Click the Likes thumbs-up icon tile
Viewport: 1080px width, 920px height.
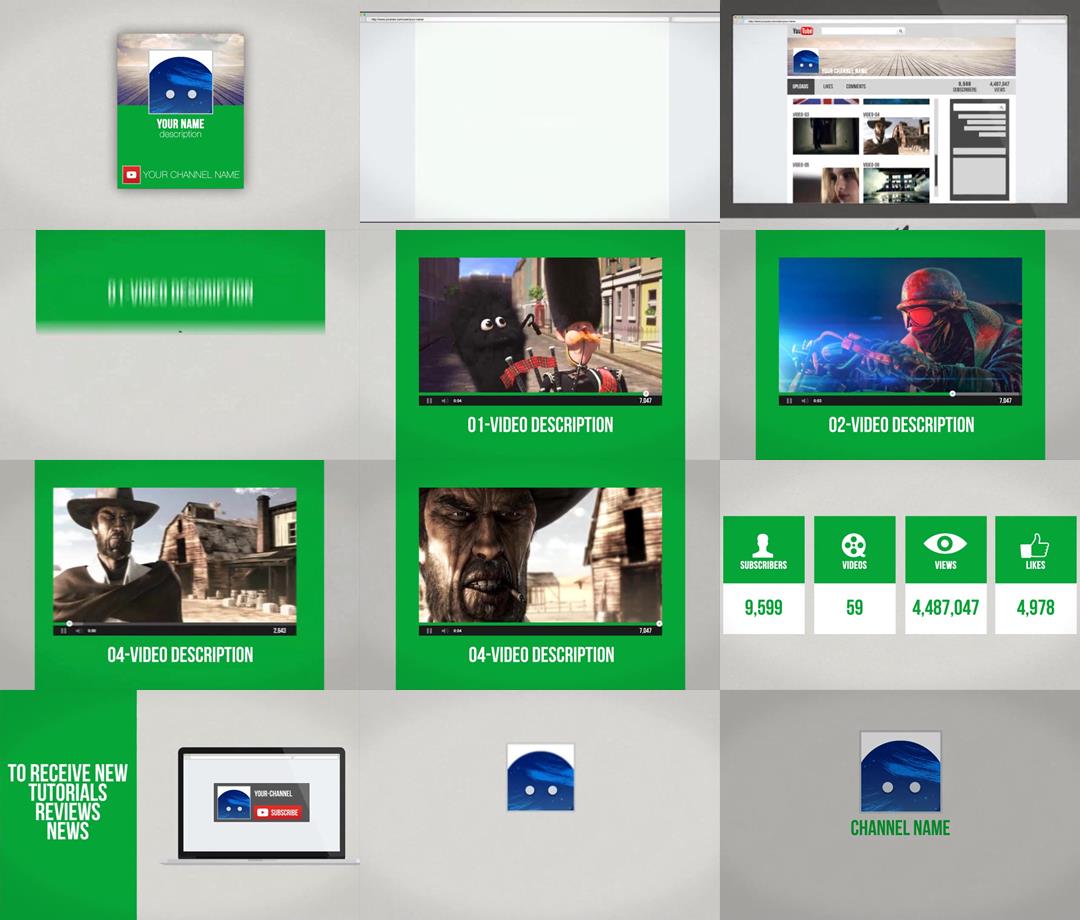click(1035, 550)
